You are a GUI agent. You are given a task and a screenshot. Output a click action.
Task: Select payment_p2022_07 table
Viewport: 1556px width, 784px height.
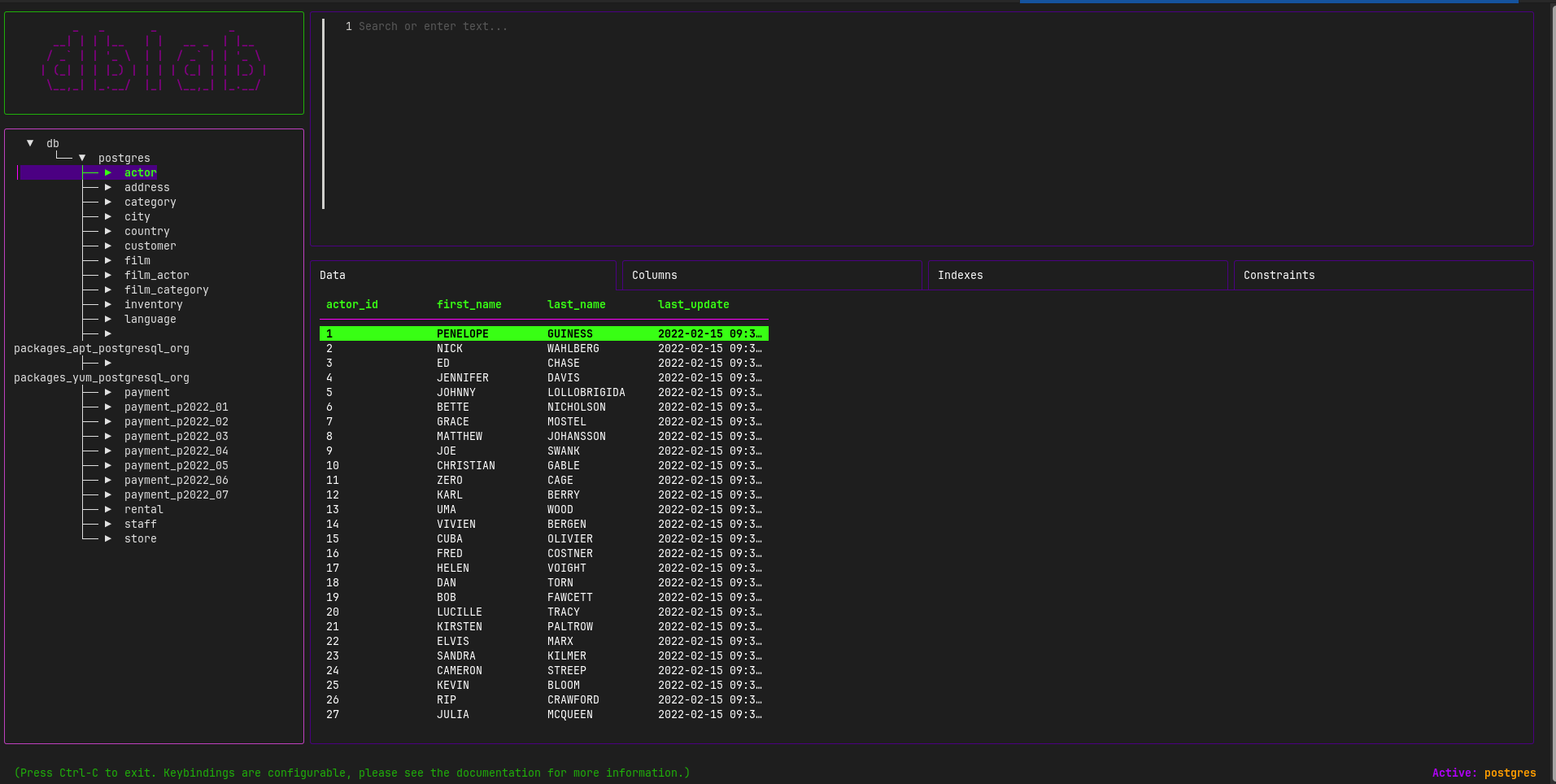click(x=177, y=494)
